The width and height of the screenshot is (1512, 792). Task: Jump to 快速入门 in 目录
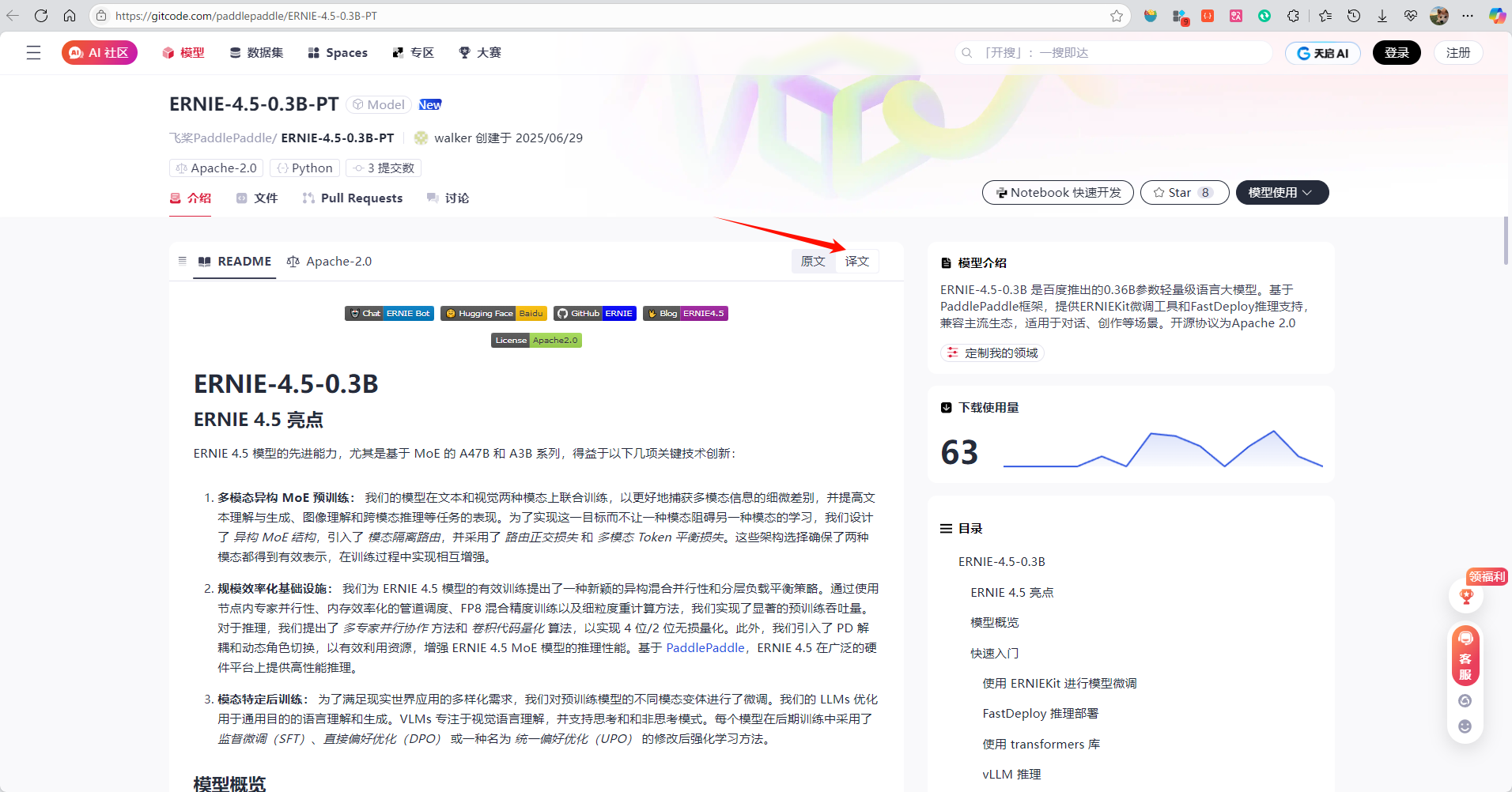coord(994,654)
